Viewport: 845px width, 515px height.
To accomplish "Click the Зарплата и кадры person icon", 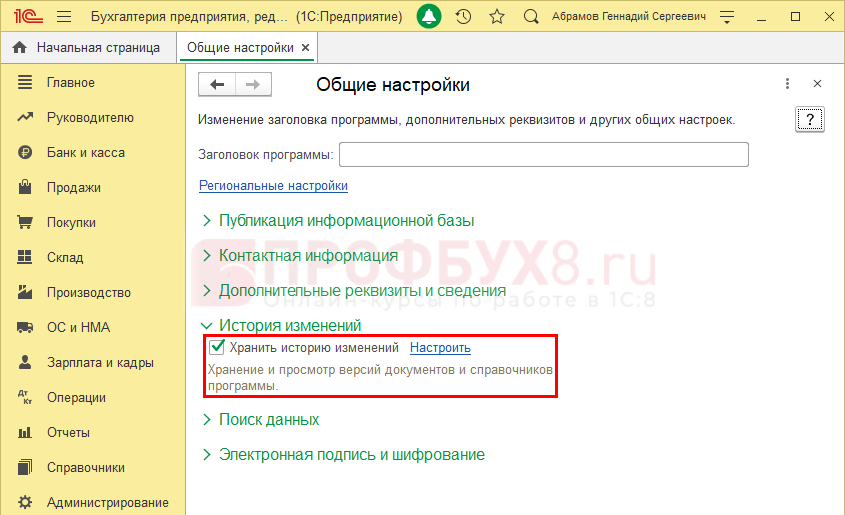I will pyautogui.click(x=25, y=362).
